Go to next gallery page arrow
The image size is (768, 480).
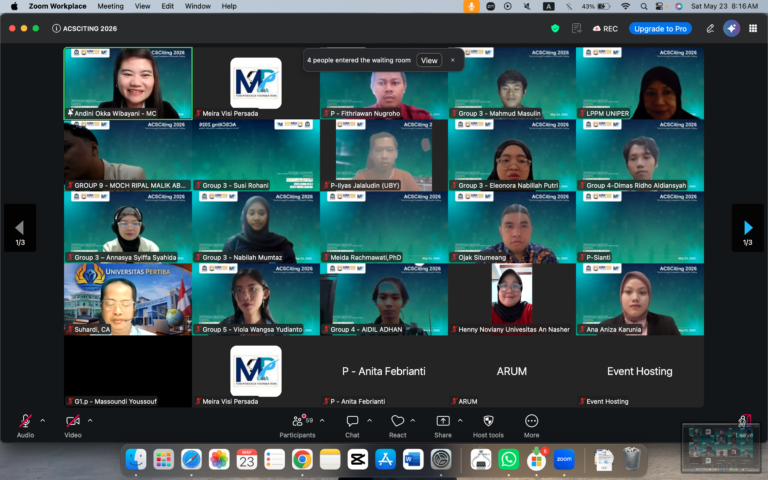point(747,228)
